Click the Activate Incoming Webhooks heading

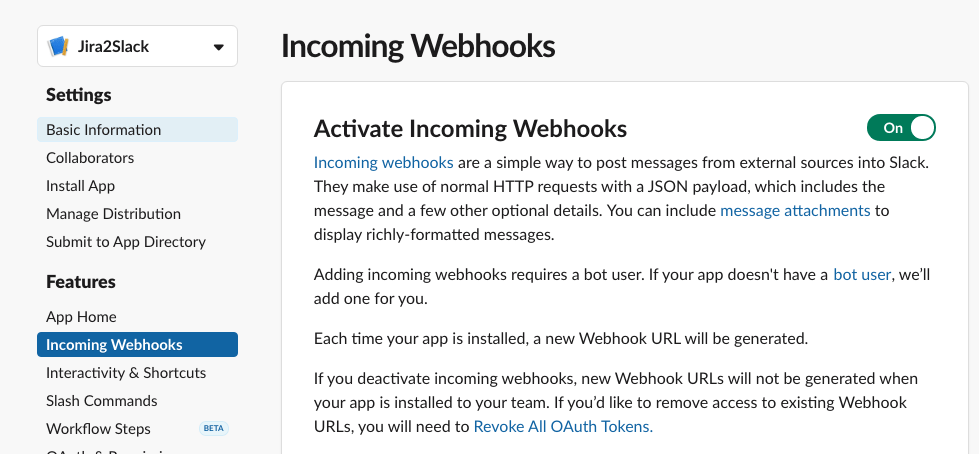(470, 129)
